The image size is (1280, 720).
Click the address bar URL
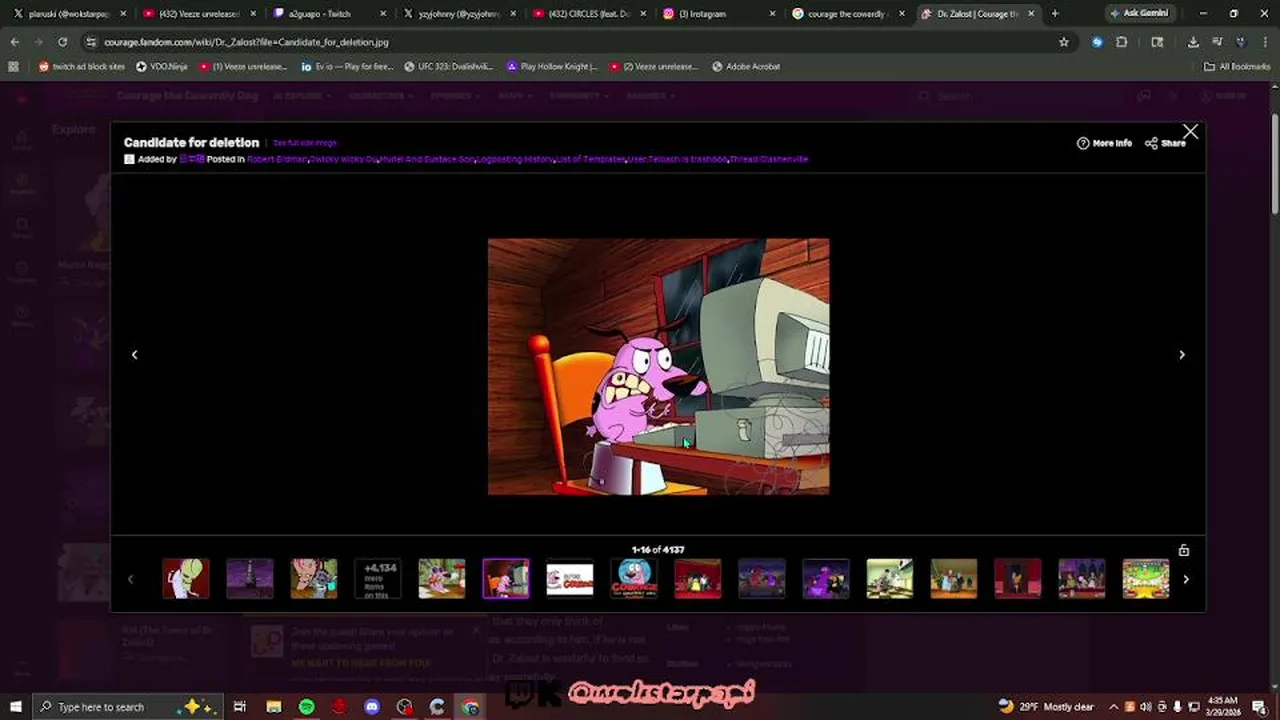246,42
